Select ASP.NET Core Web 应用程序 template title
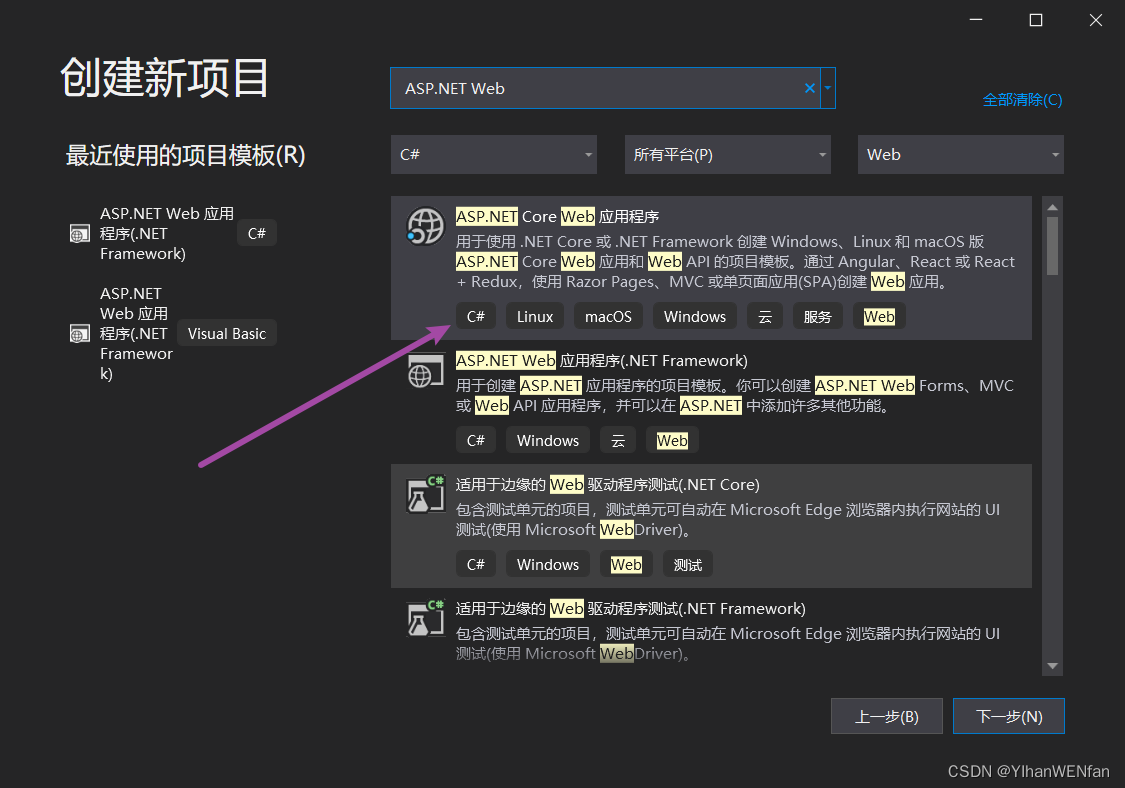Image resolution: width=1125 pixels, height=788 pixels. 557,217
